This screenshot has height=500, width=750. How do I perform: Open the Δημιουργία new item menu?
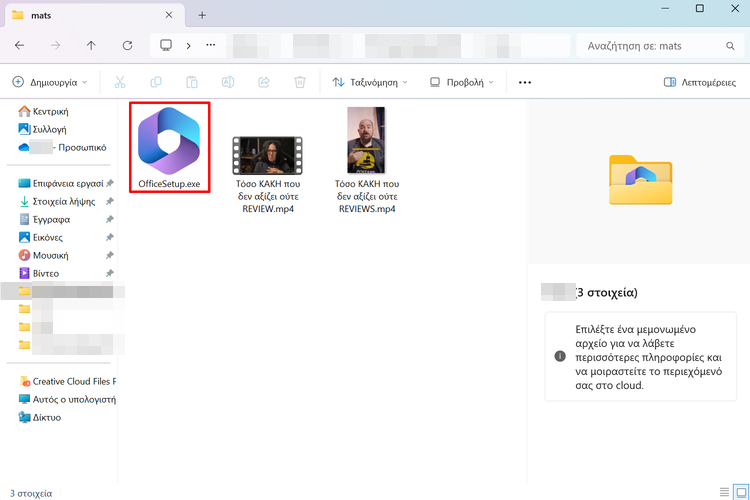[x=50, y=82]
